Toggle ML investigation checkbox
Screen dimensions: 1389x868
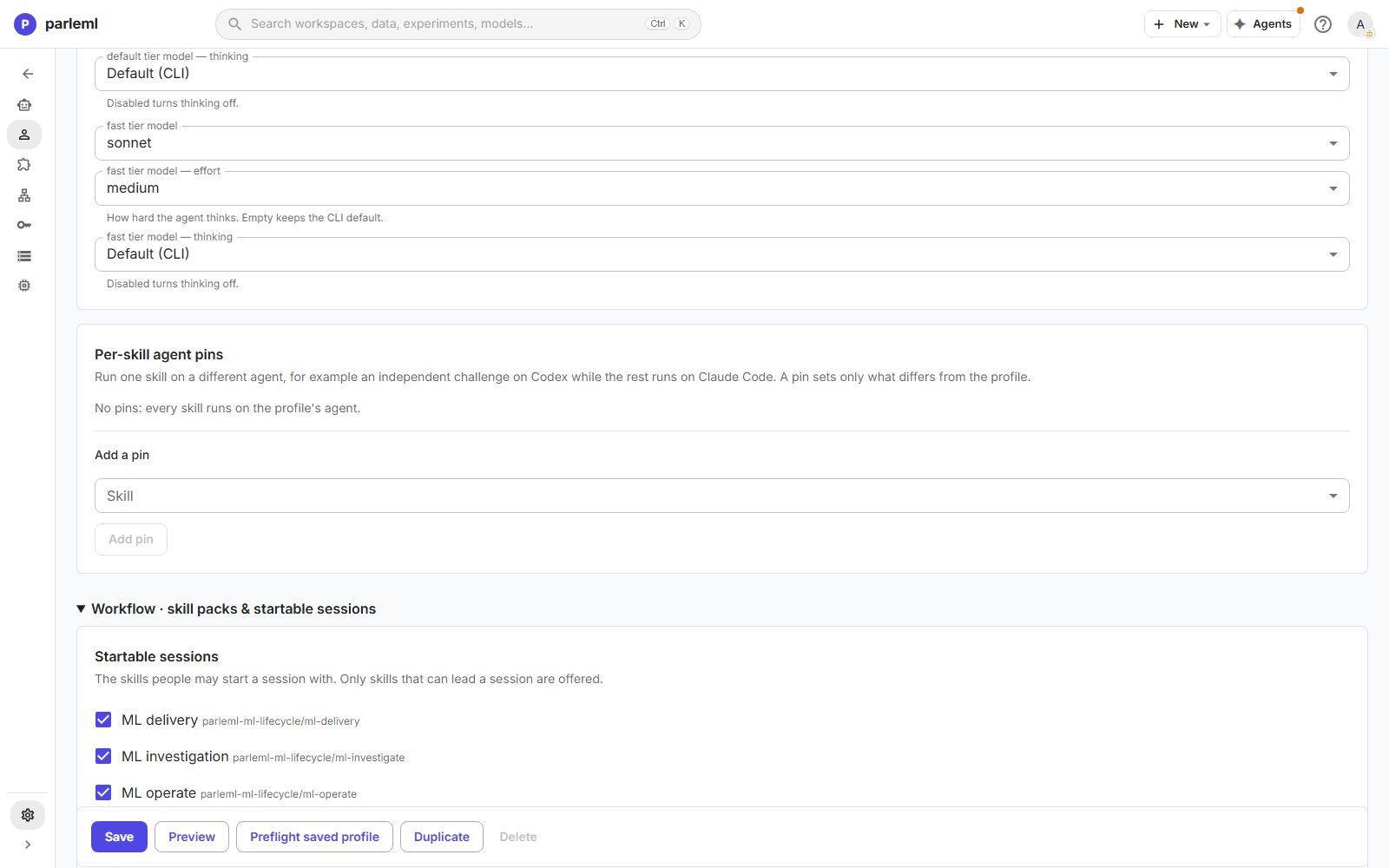tap(103, 756)
